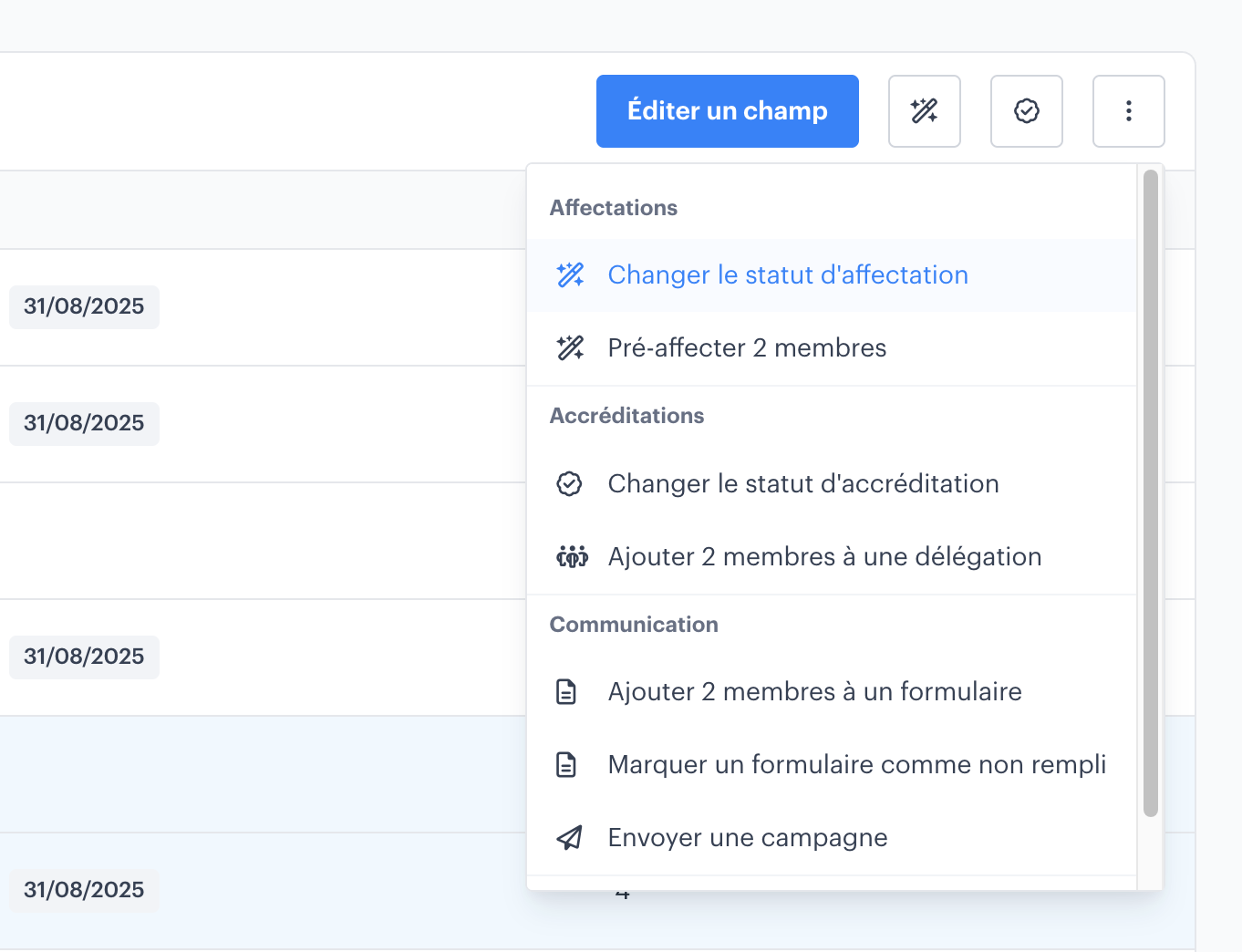Click wand icon beside Changer le statut d'affectation
The height and width of the screenshot is (952, 1242).
click(570, 274)
